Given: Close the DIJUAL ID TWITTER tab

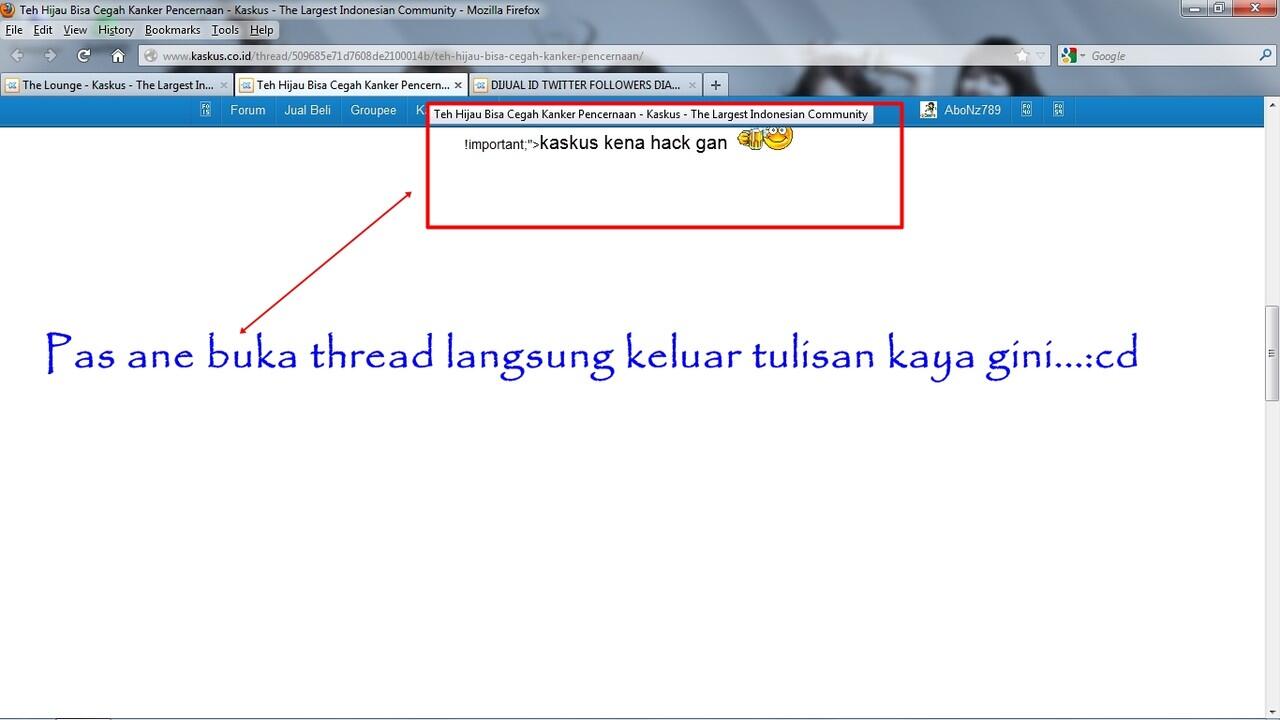Looking at the screenshot, I should pyautogui.click(x=692, y=85).
